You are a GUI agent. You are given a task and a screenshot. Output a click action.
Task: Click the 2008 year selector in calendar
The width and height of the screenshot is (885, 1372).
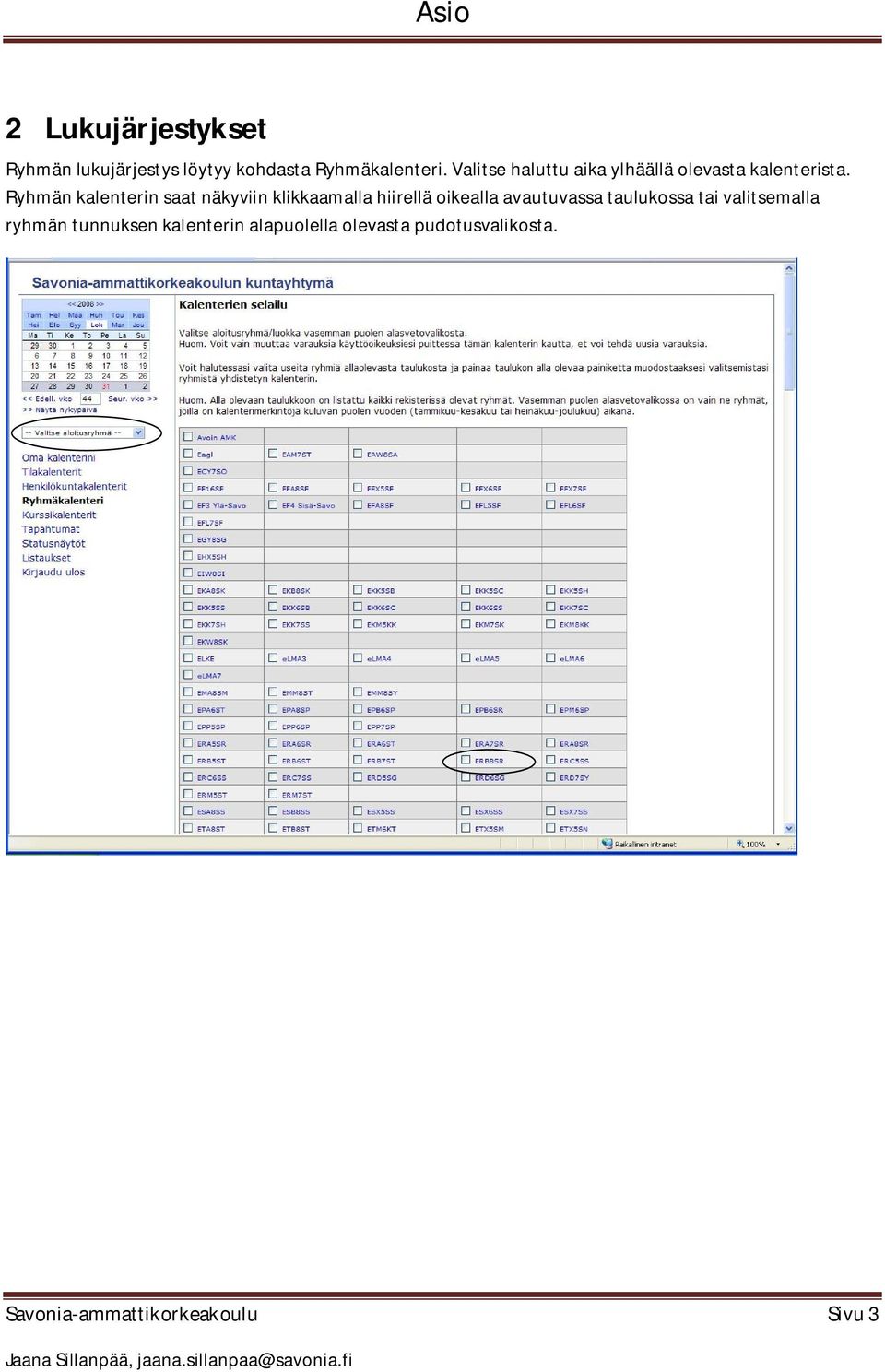[86, 304]
